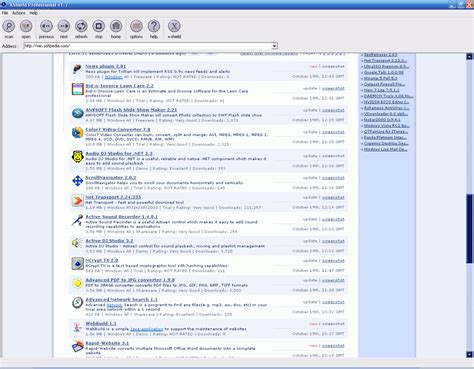
Task: Click the Active DJ Studio speaker icon
Action: click(x=77, y=243)
